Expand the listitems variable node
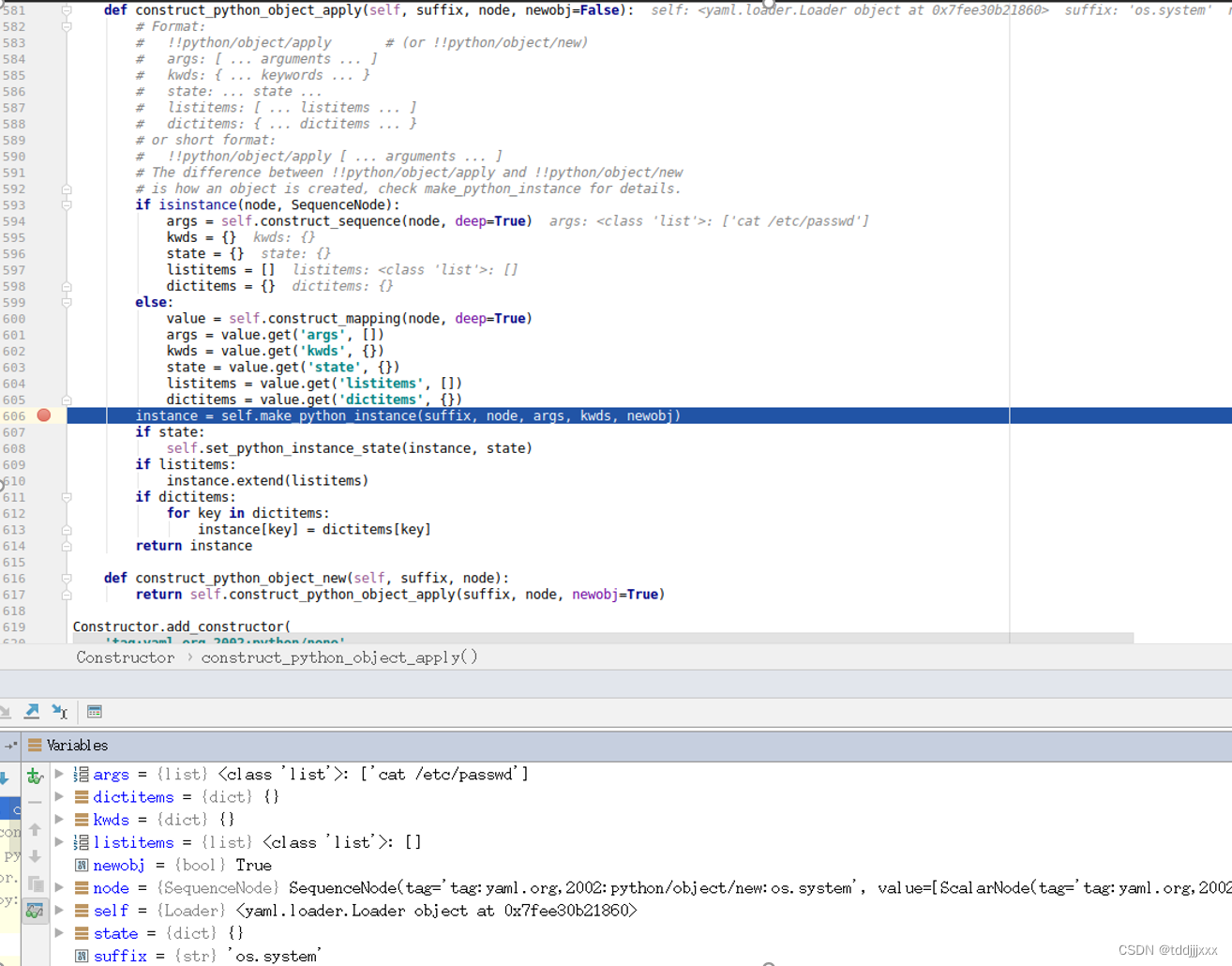This screenshot has height=966, width=1232. (59, 842)
